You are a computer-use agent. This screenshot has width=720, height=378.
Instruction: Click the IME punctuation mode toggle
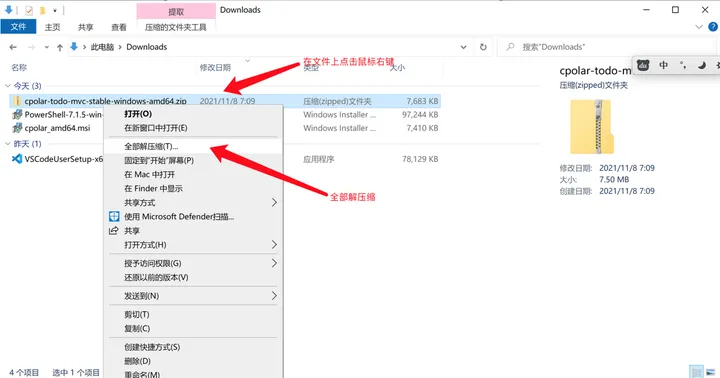(683, 65)
